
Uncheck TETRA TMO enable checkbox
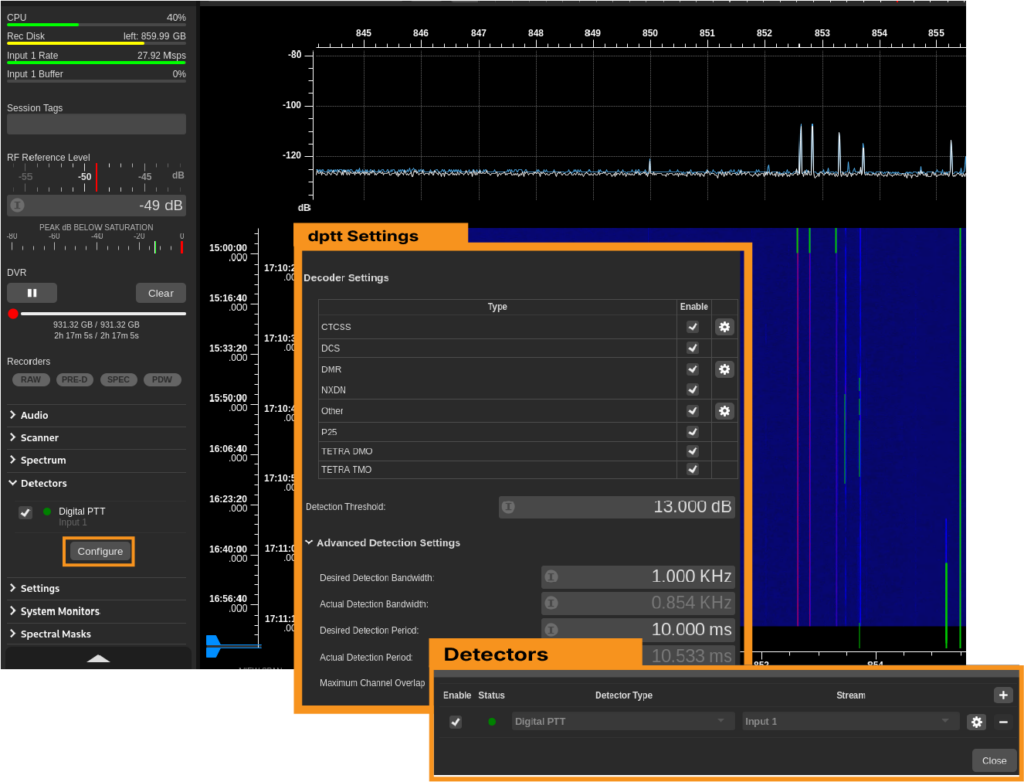click(x=692, y=469)
